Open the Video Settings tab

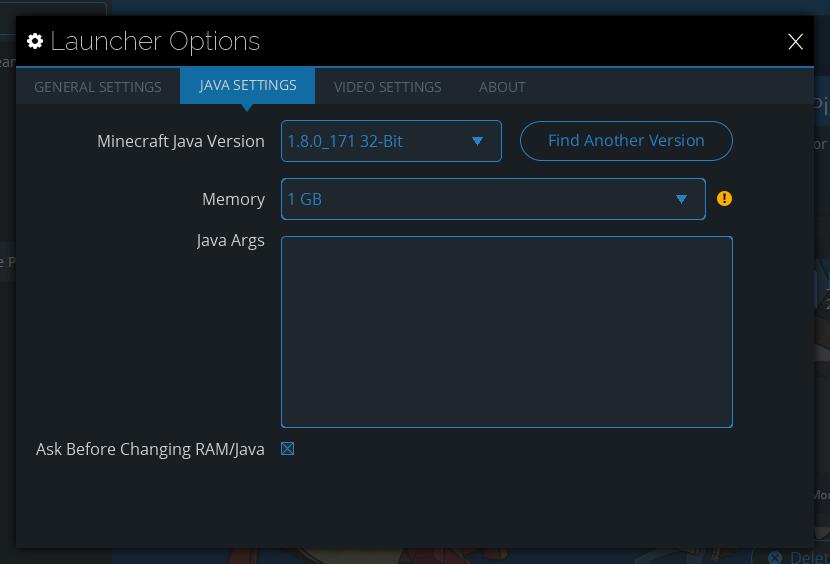point(387,87)
